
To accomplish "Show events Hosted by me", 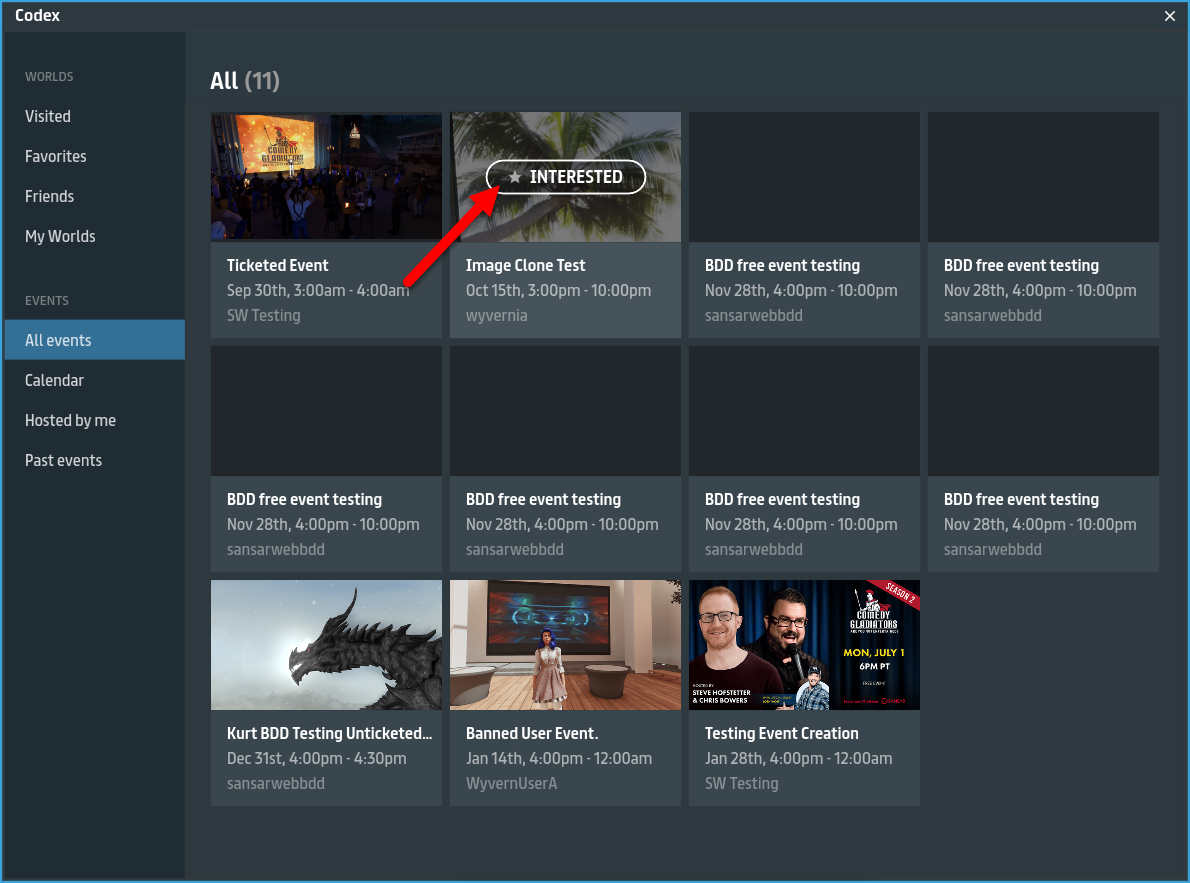I will 70,420.
